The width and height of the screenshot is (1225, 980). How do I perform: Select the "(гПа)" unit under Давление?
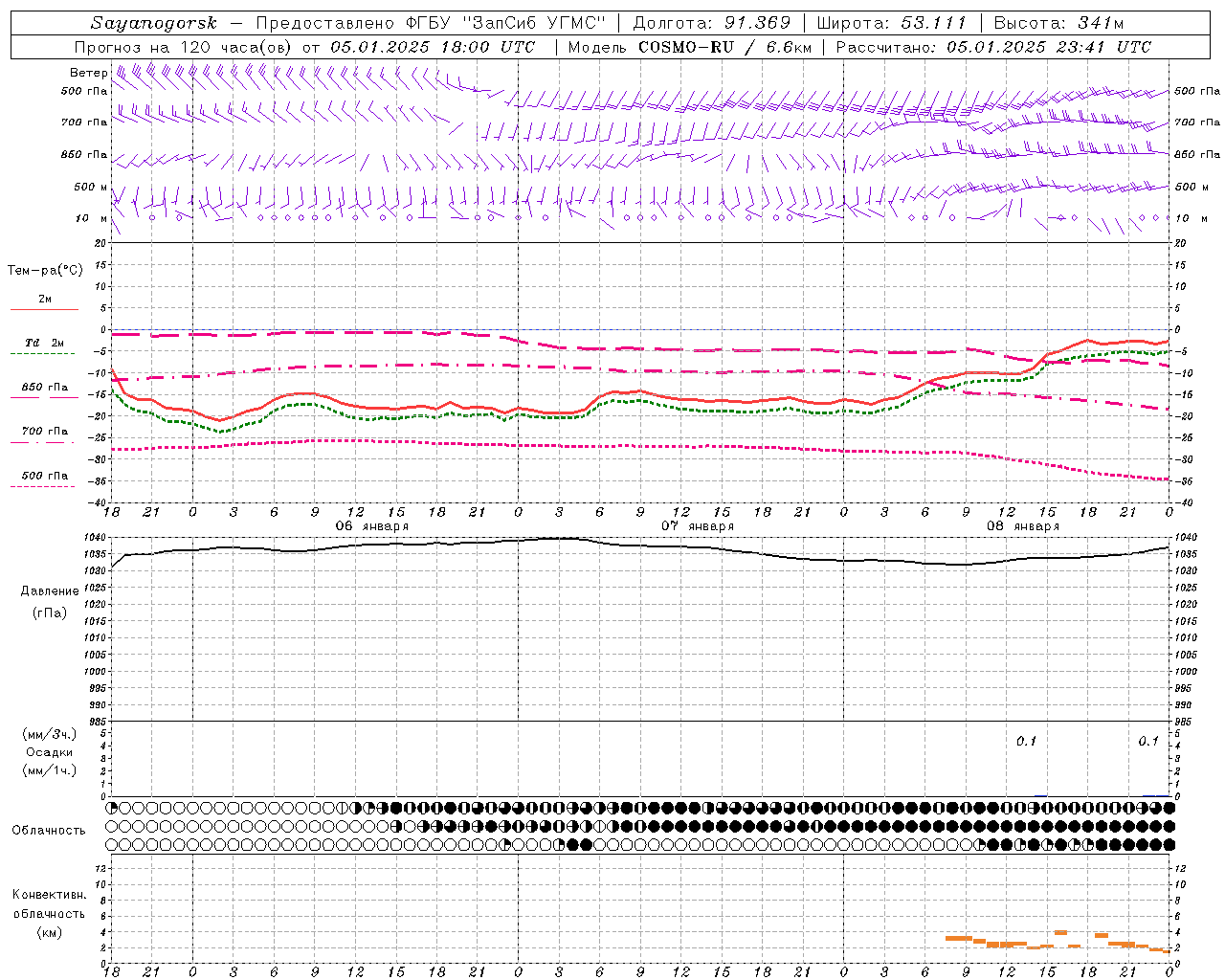pyautogui.click(x=50, y=612)
